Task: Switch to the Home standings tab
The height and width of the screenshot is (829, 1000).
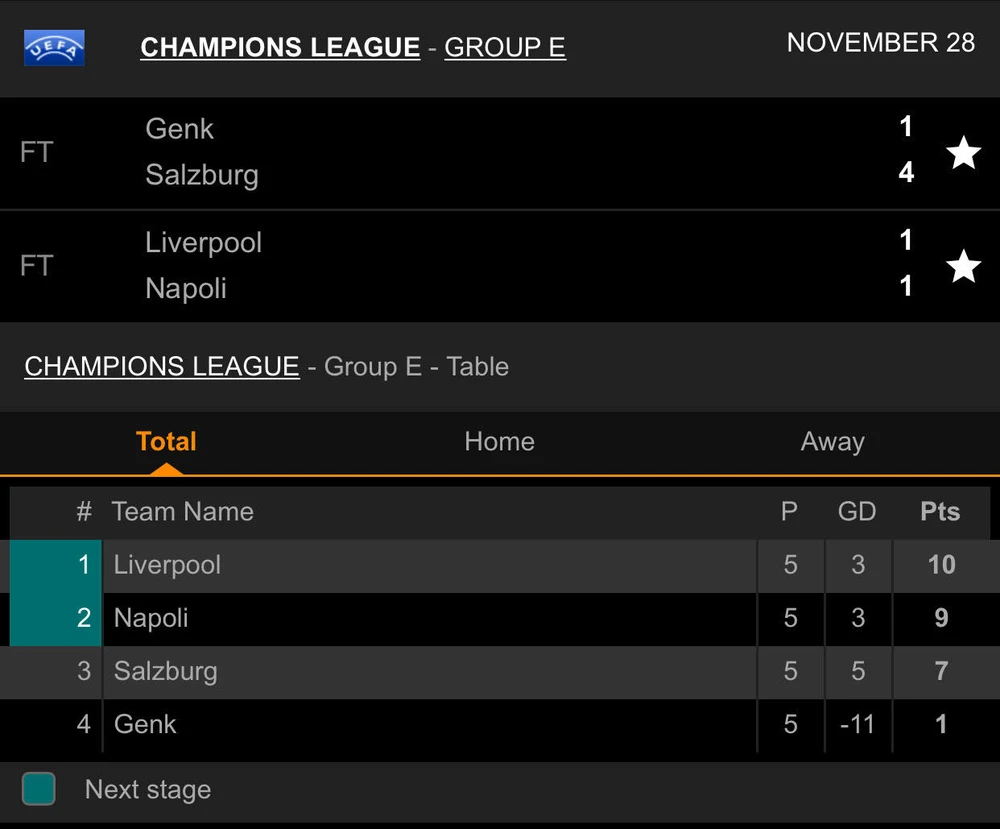Action: click(499, 442)
